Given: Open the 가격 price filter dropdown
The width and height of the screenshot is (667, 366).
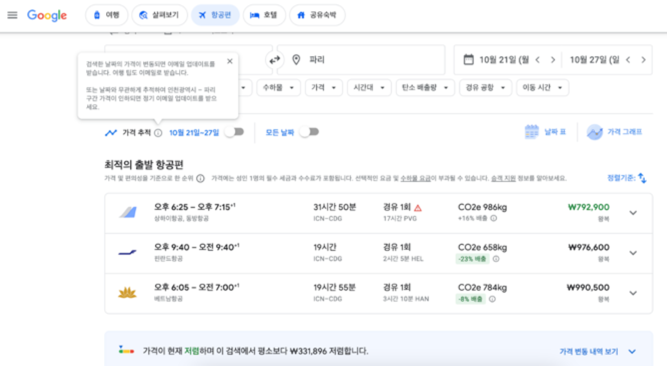Looking at the screenshot, I should 324,88.
